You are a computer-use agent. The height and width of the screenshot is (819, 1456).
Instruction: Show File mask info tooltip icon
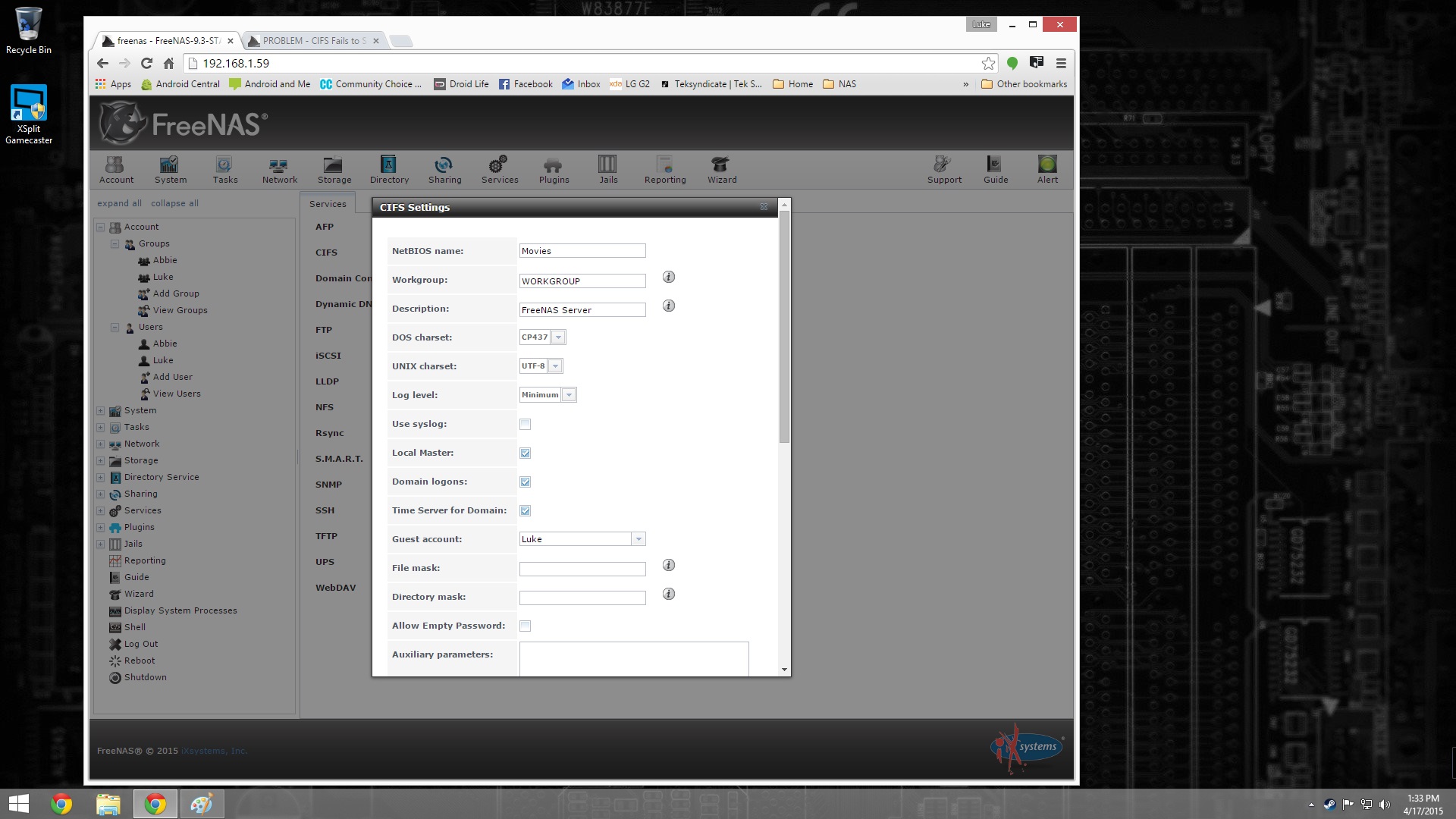coord(668,565)
